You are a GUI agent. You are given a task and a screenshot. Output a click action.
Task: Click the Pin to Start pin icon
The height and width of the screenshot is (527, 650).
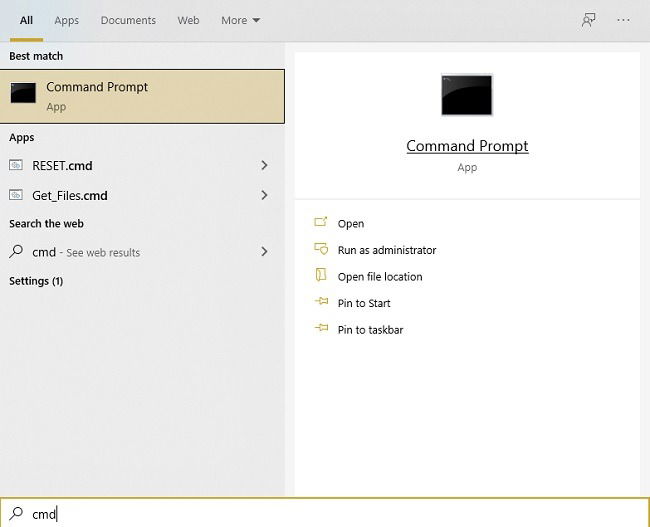pos(321,301)
